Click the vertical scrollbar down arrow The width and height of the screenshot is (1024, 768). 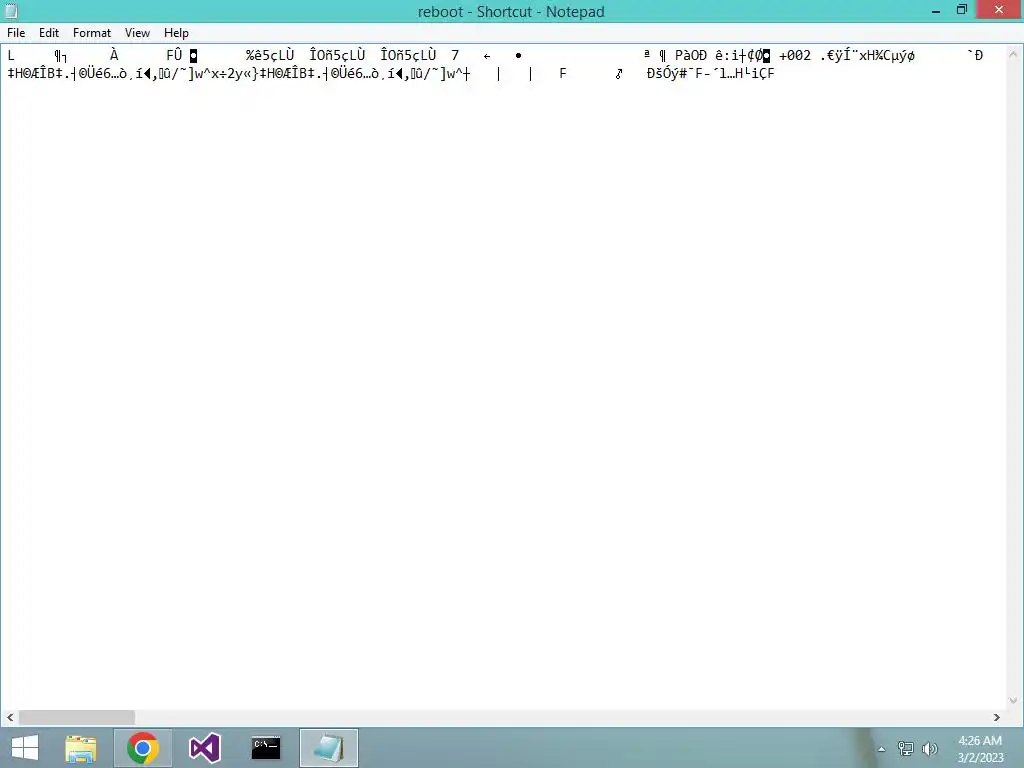pyautogui.click(x=1014, y=701)
